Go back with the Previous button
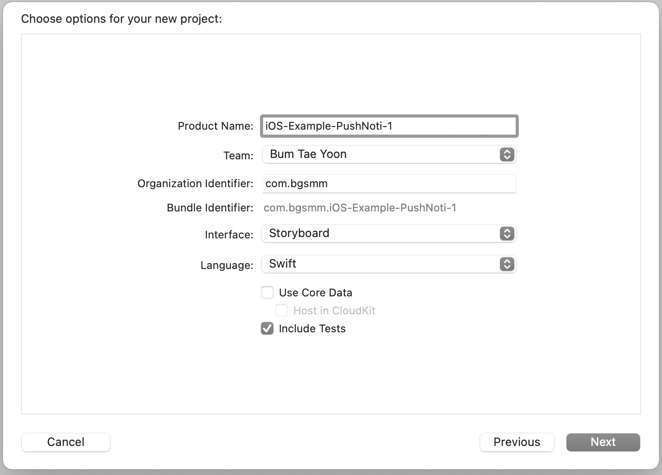Image resolution: width=662 pixels, height=475 pixels. coord(516,442)
